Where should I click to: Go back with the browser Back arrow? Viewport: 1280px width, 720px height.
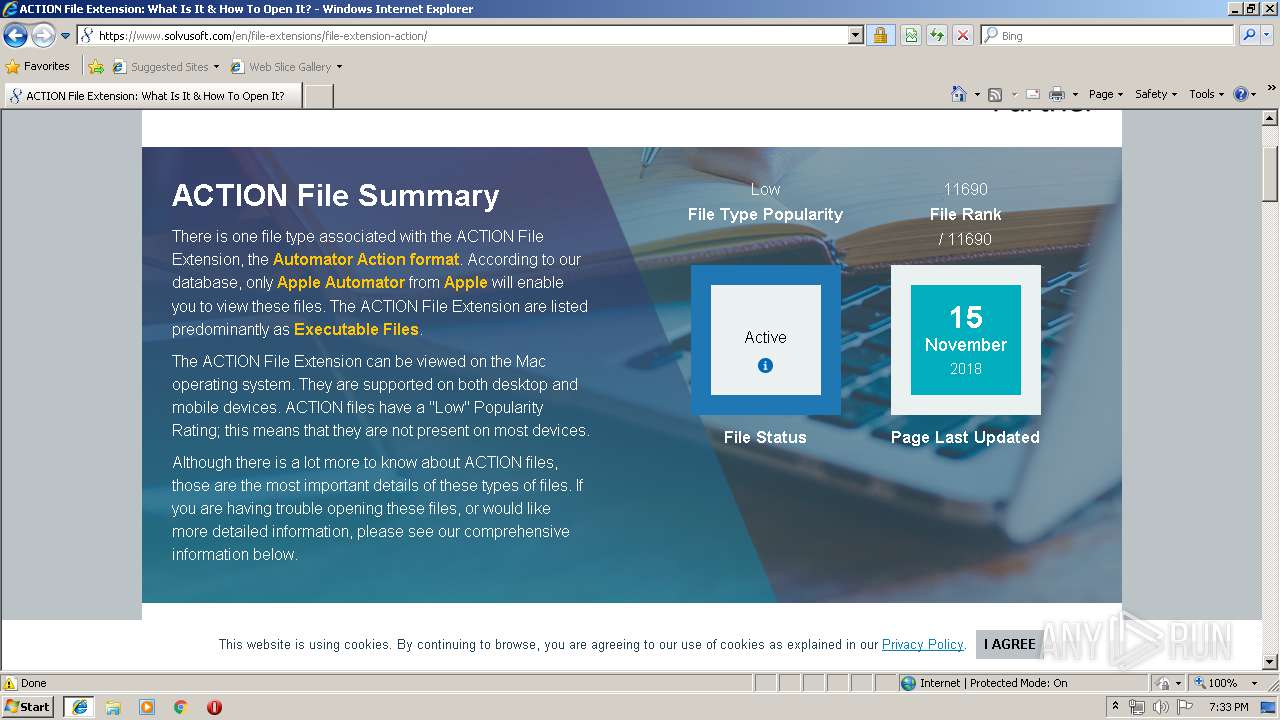coord(16,35)
